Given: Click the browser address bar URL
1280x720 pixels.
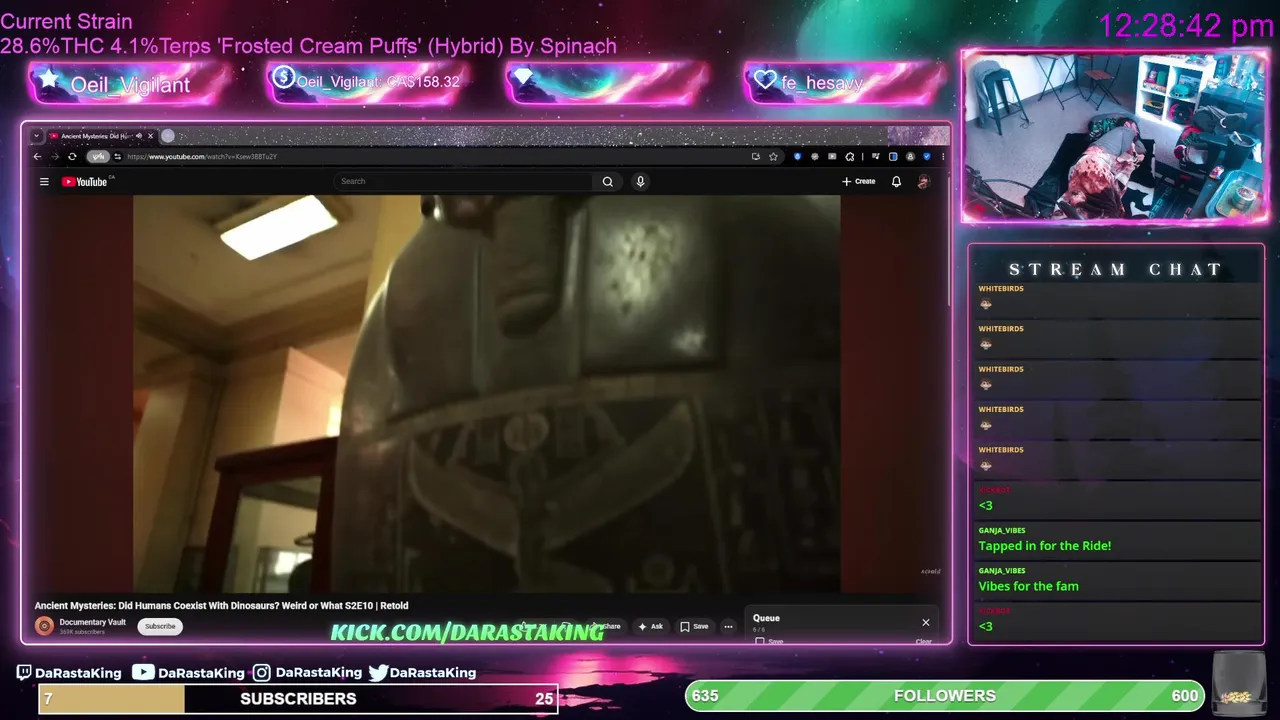Looking at the screenshot, I should click(202, 156).
